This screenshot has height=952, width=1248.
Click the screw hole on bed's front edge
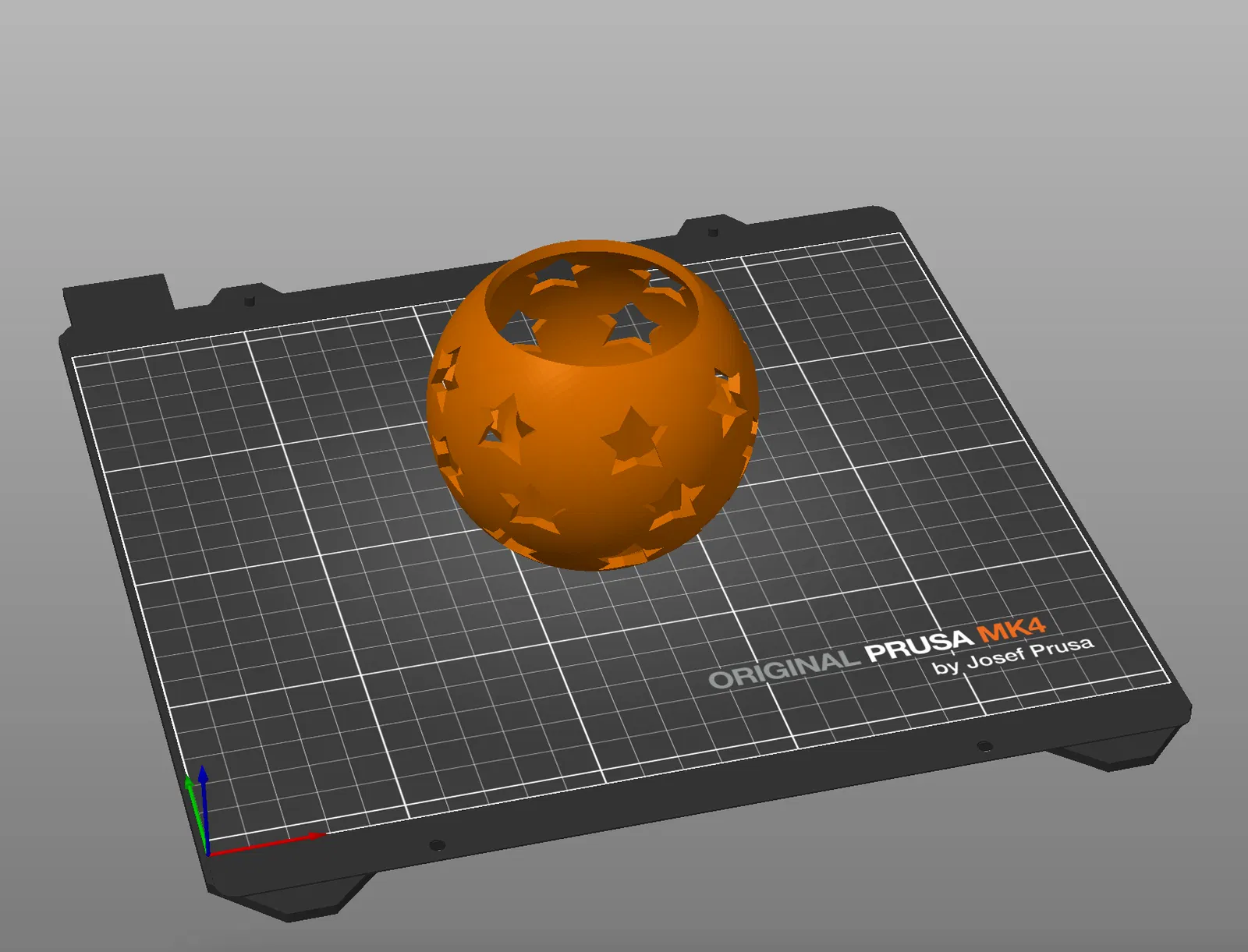point(437,845)
